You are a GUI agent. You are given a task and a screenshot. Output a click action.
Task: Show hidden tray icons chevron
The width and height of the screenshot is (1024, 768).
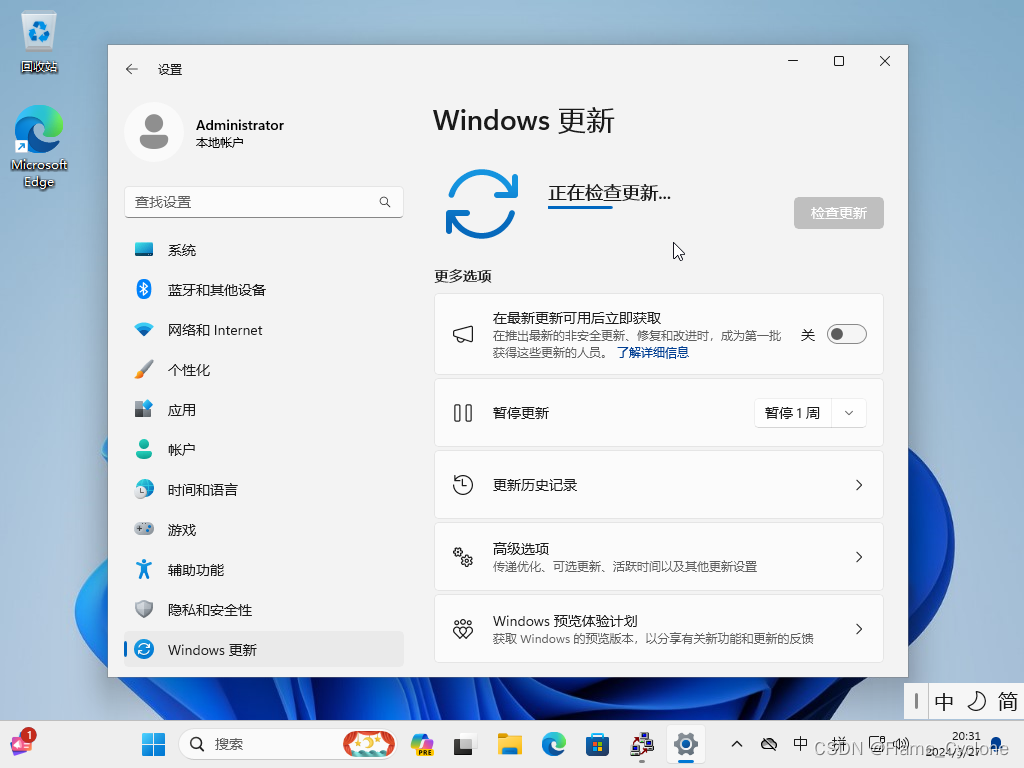click(x=737, y=744)
